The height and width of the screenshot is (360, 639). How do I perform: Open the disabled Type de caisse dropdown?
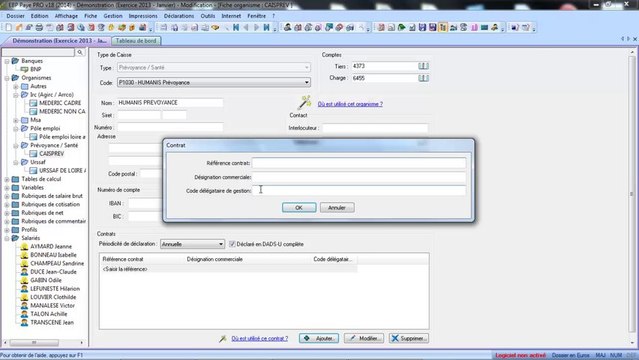coord(306,67)
